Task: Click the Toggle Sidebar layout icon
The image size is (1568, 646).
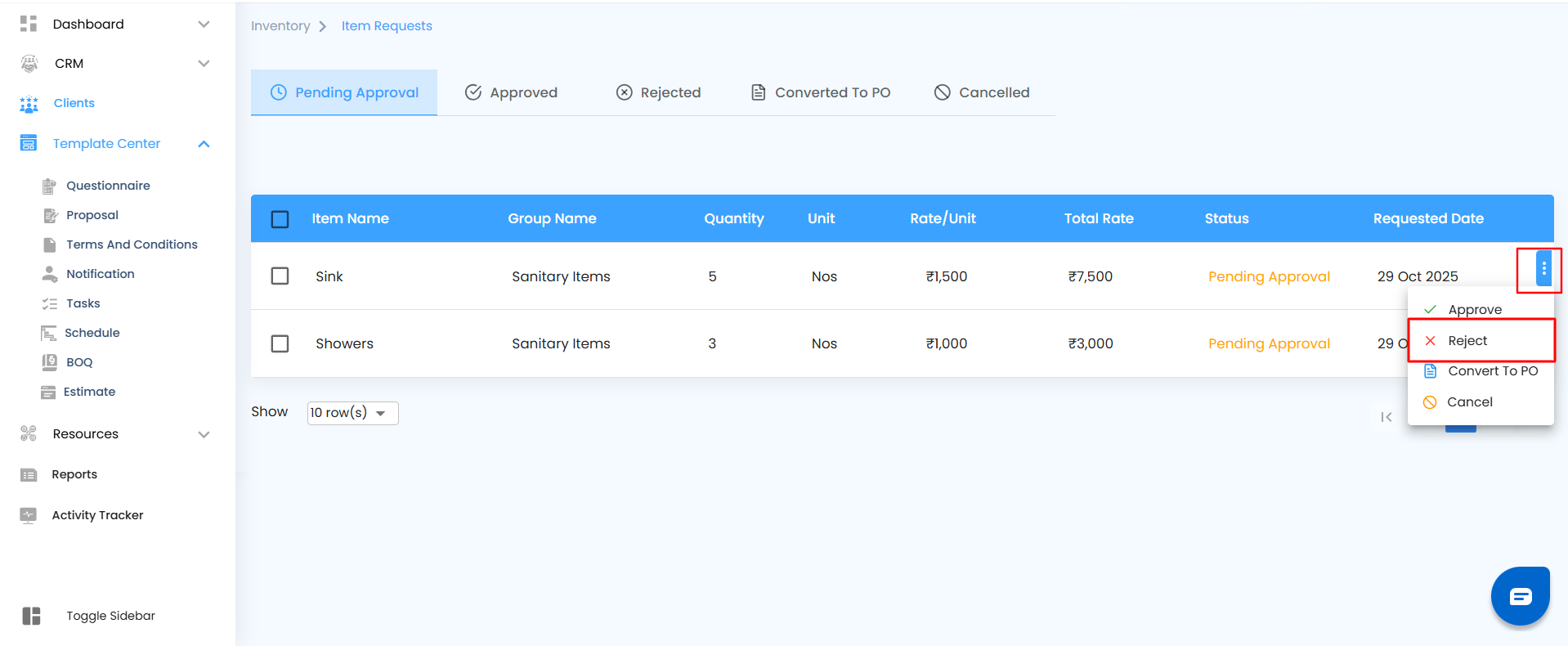Action: coord(32,616)
